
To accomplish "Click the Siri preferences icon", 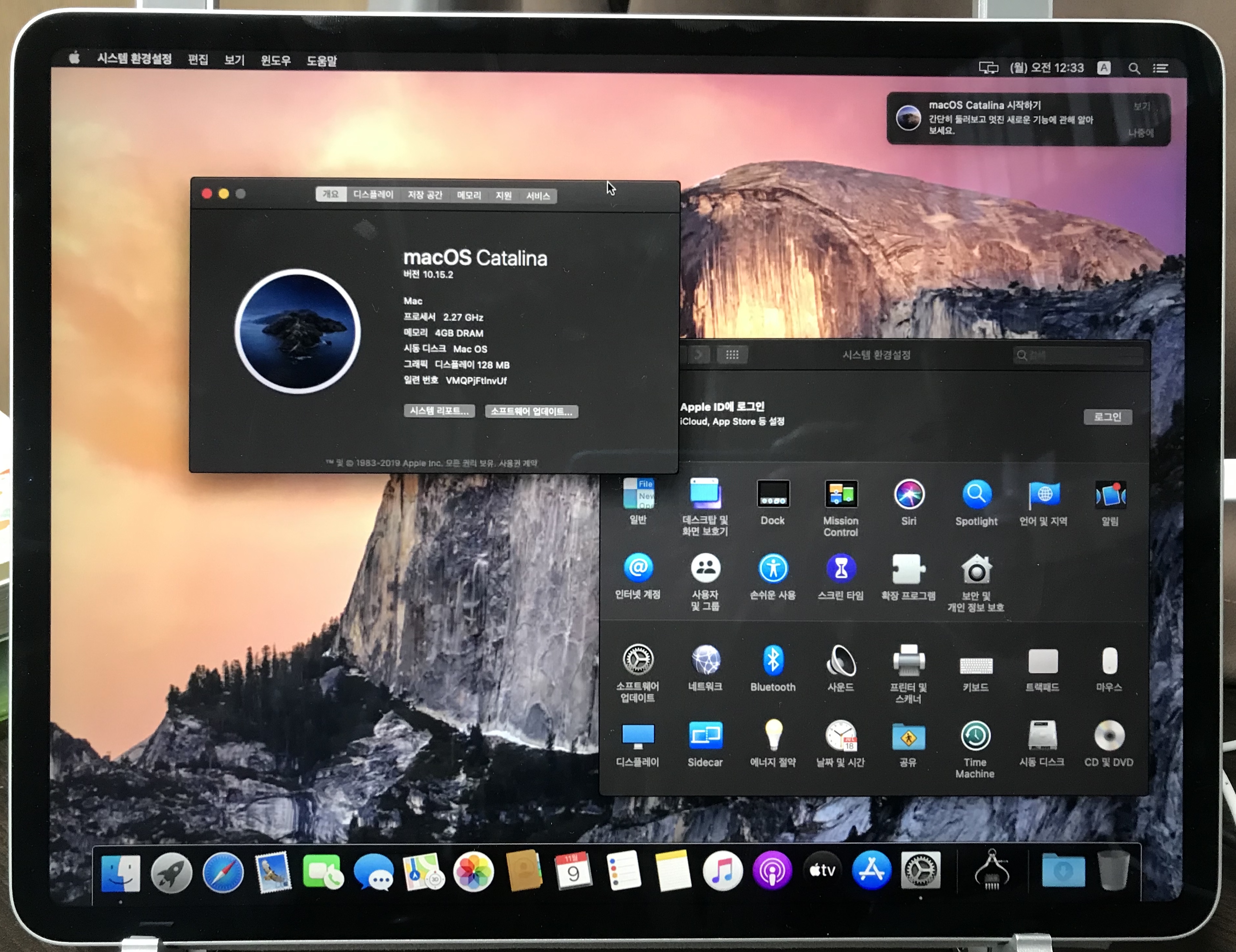I will 909,494.
